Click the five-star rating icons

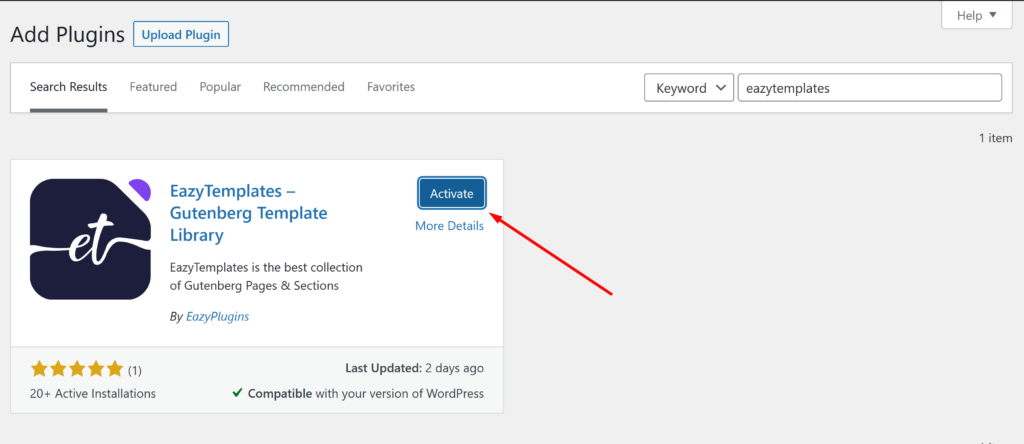pyautogui.click(x=76, y=369)
